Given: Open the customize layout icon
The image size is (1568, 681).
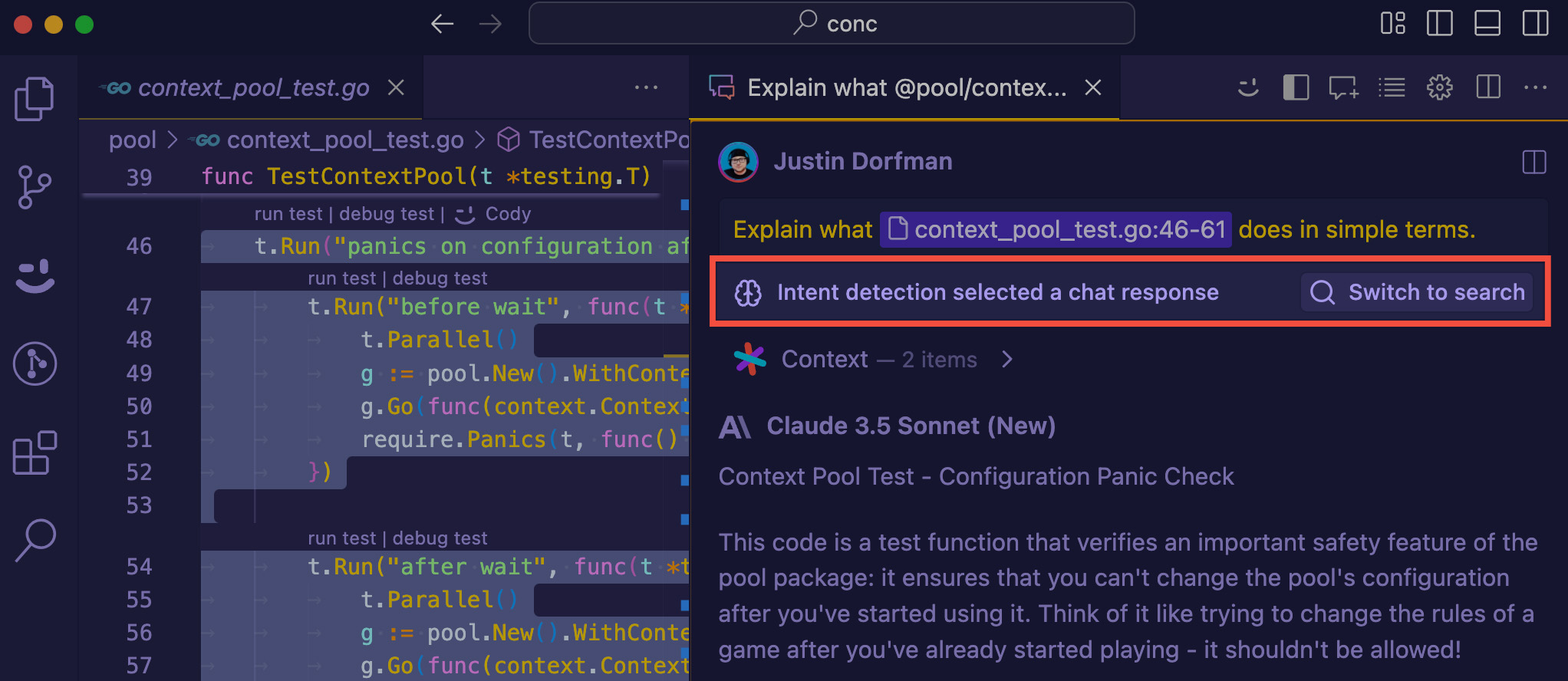Looking at the screenshot, I should (x=1393, y=23).
